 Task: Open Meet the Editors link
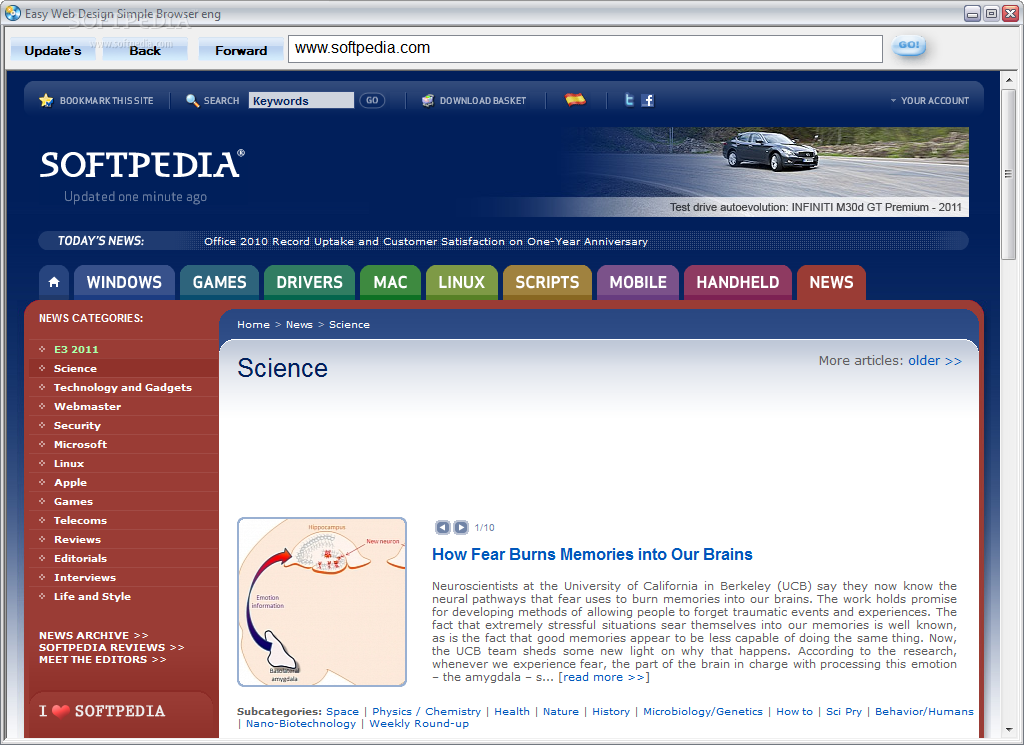tap(103, 659)
